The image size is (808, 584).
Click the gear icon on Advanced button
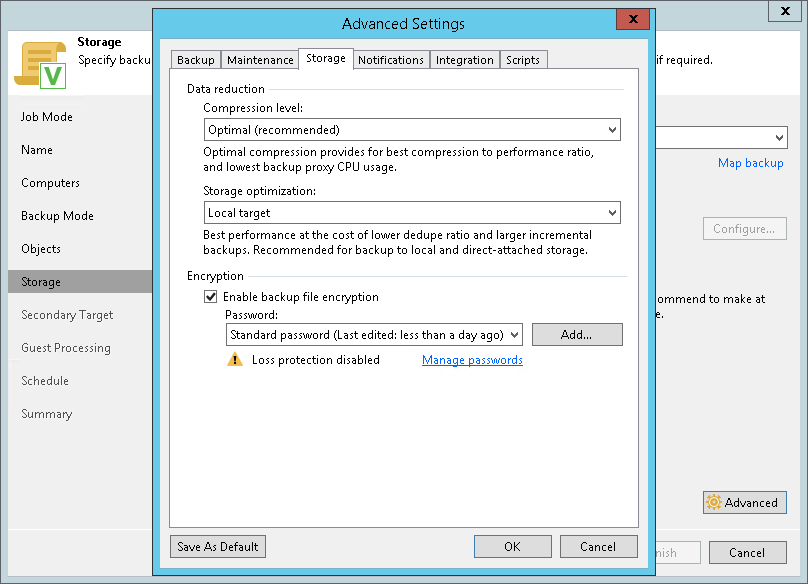point(714,503)
